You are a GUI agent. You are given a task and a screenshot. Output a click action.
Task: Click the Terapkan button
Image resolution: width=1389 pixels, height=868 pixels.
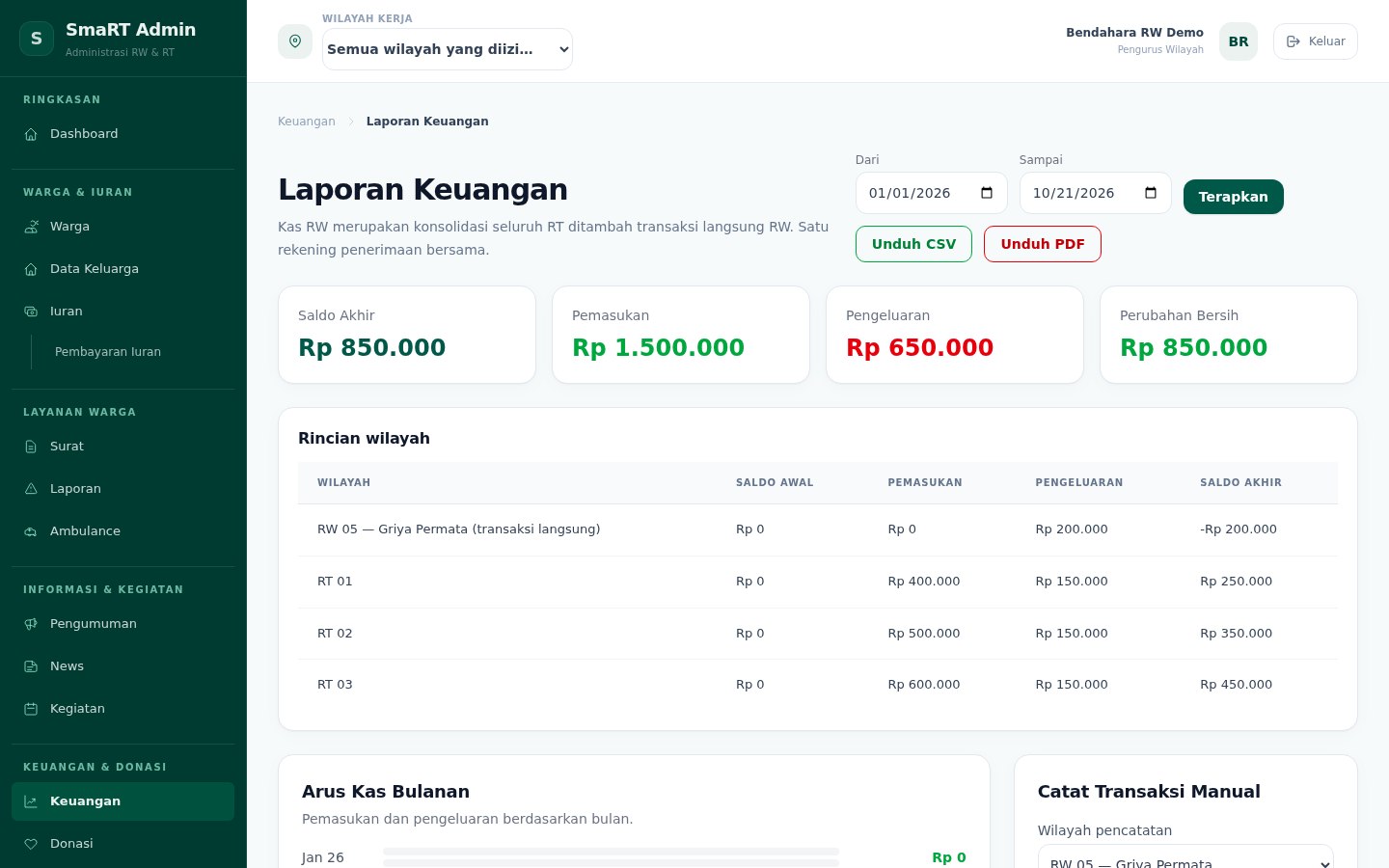click(x=1234, y=197)
